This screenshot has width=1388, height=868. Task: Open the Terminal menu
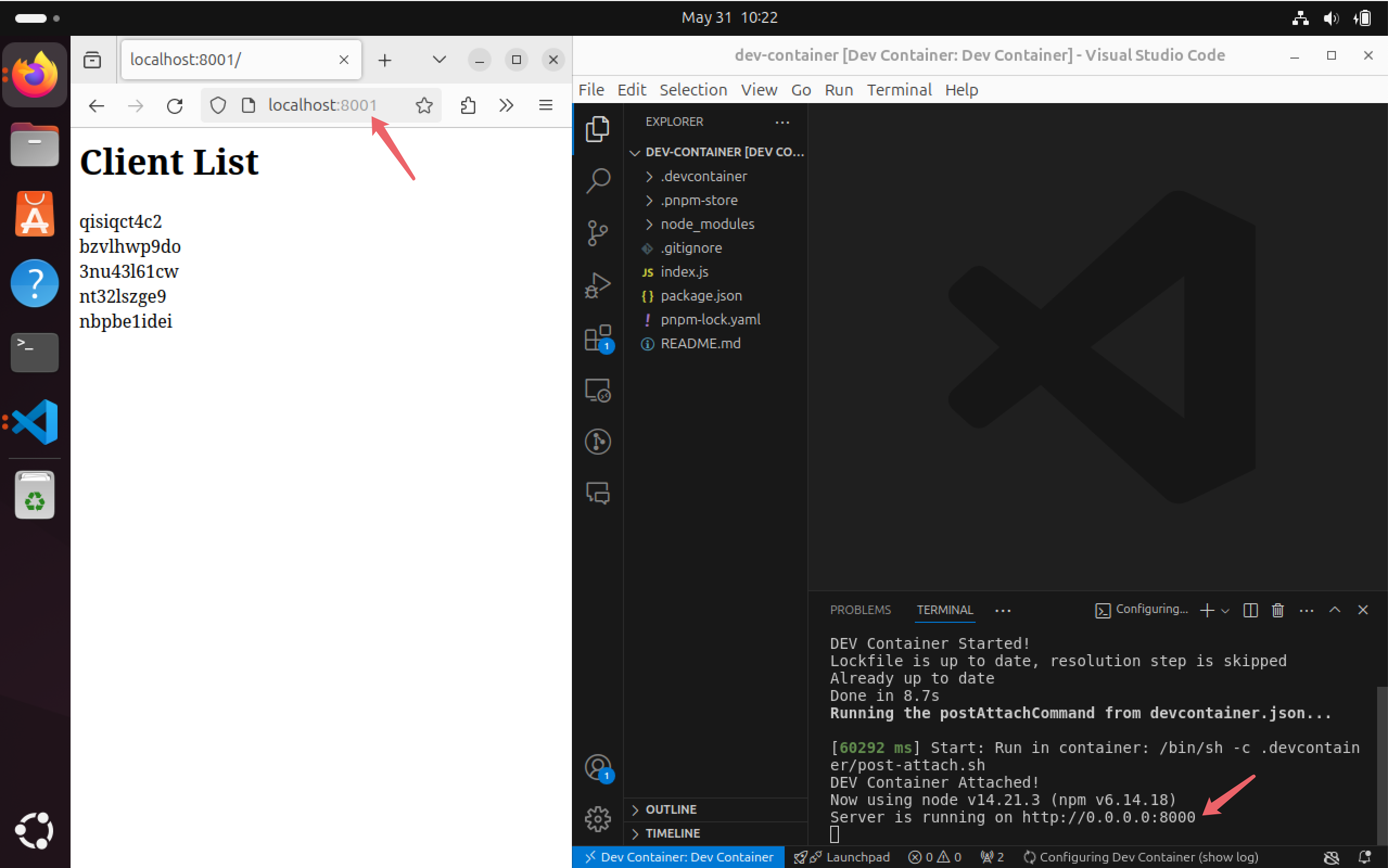pyautogui.click(x=899, y=90)
